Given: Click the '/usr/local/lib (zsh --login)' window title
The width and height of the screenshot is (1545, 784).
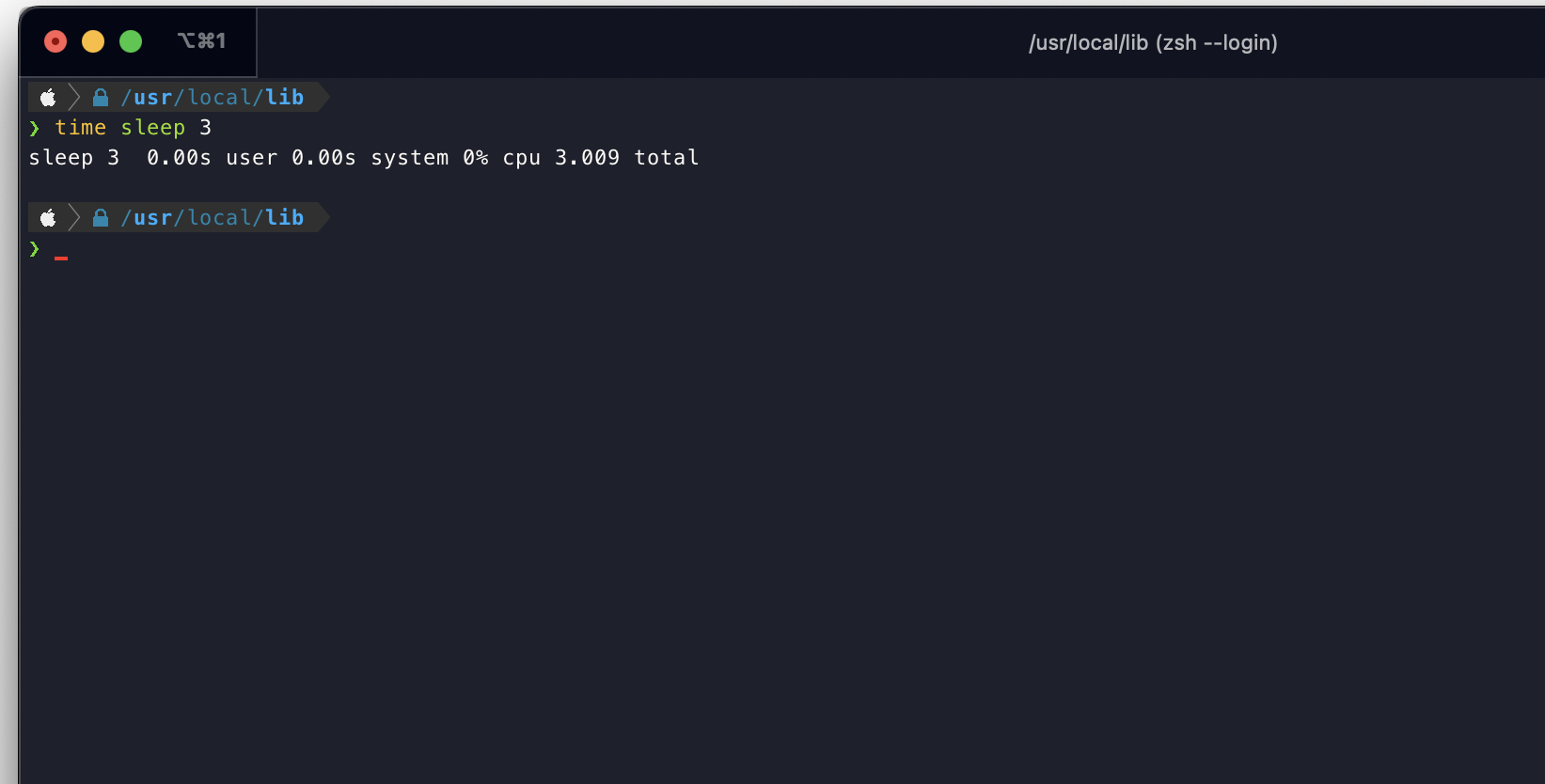Looking at the screenshot, I should pyautogui.click(x=1153, y=42).
